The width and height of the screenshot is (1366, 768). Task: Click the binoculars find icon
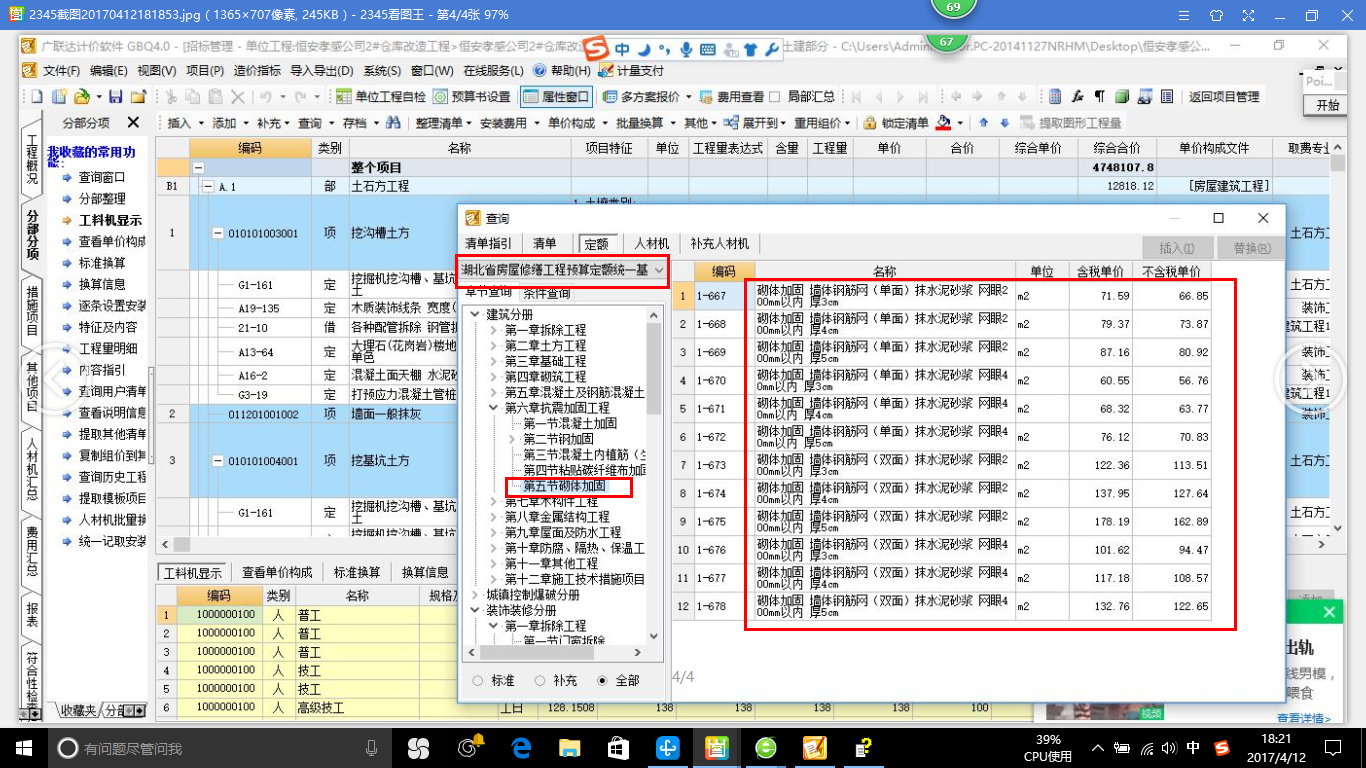tap(394, 123)
